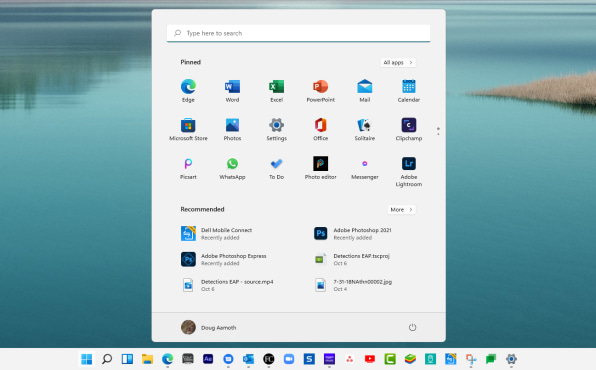The height and width of the screenshot is (370, 596).
Task: Open Messenger from pinned apps
Action: coord(365,168)
